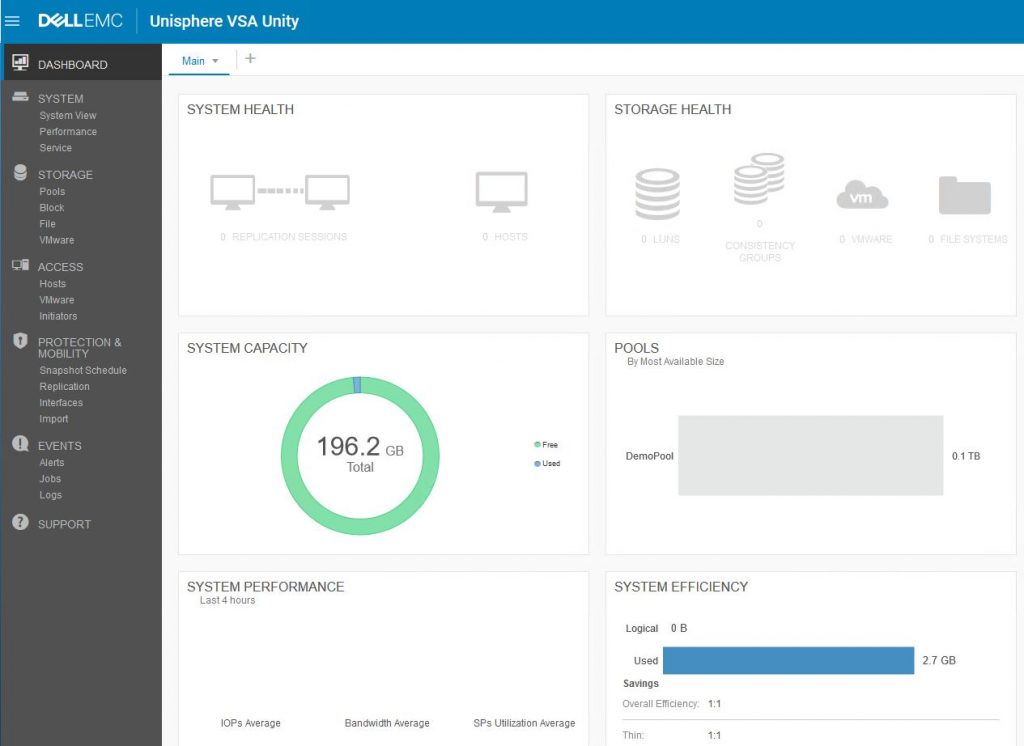The image size is (1024, 746).
Task: Click the Access hosts icon
Action: 20,265
